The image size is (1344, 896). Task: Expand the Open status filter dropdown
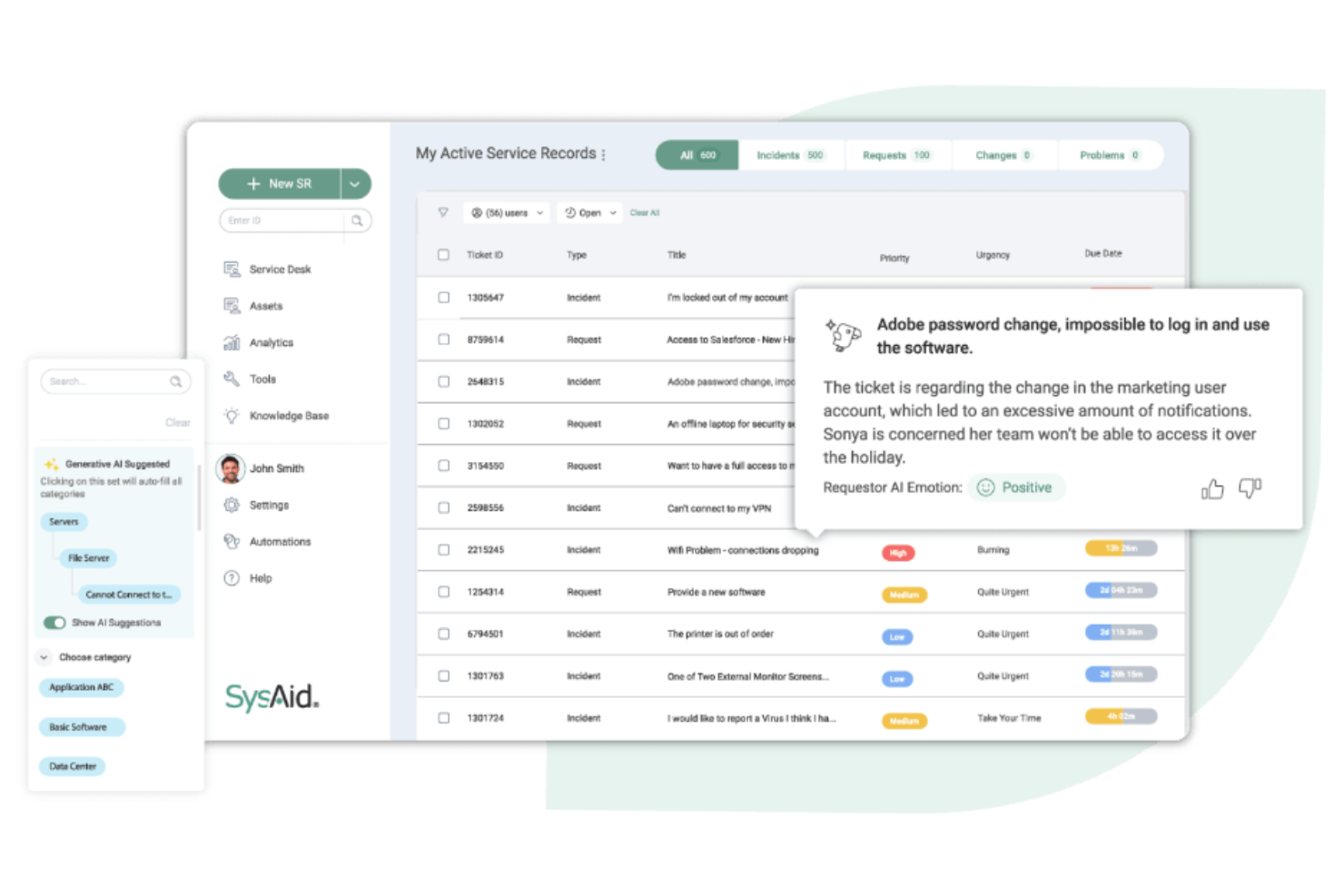[588, 212]
